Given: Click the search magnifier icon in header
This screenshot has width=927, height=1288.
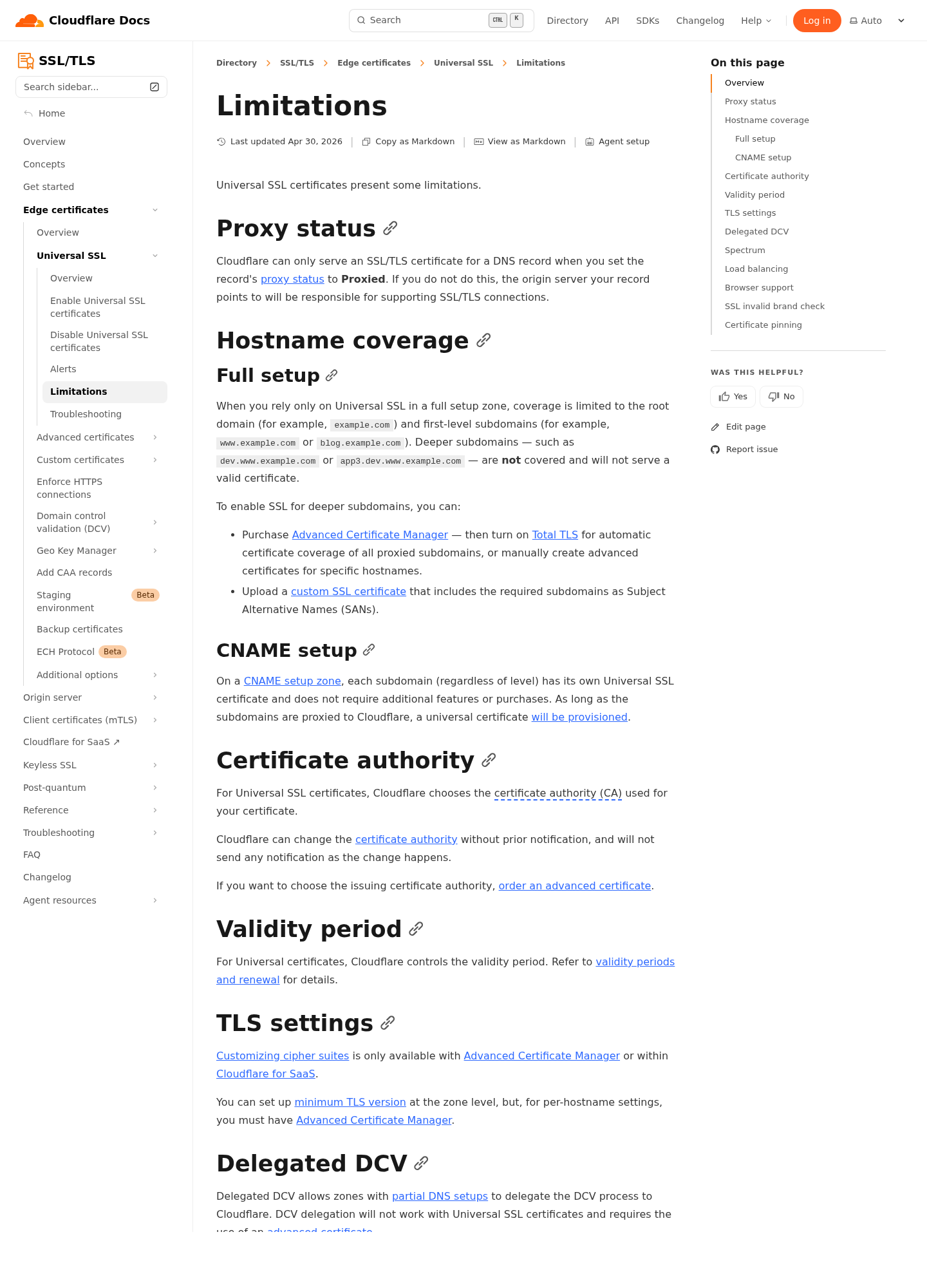Looking at the screenshot, I should (361, 20).
